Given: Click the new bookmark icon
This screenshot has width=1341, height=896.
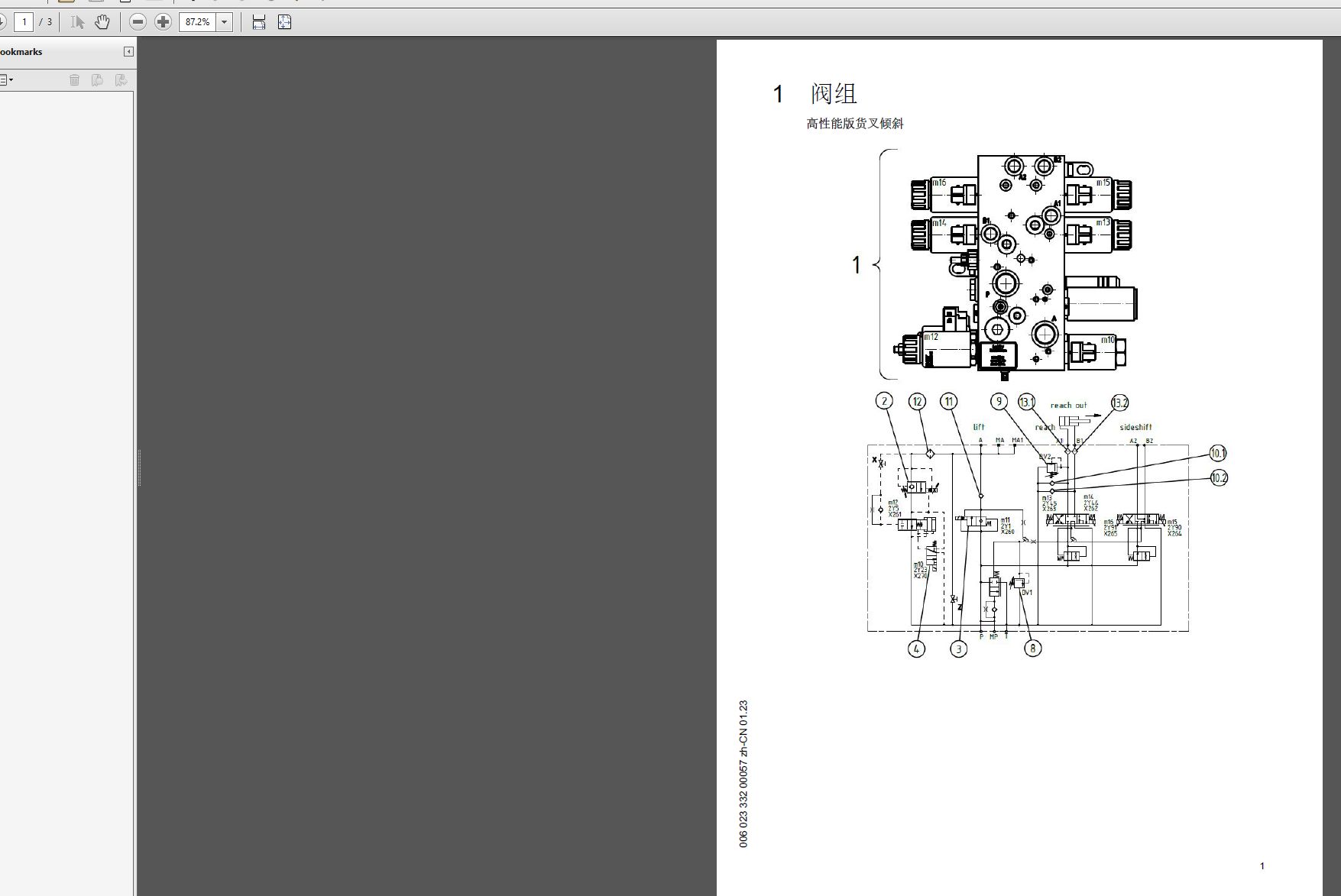Looking at the screenshot, I should click(97, 79).
